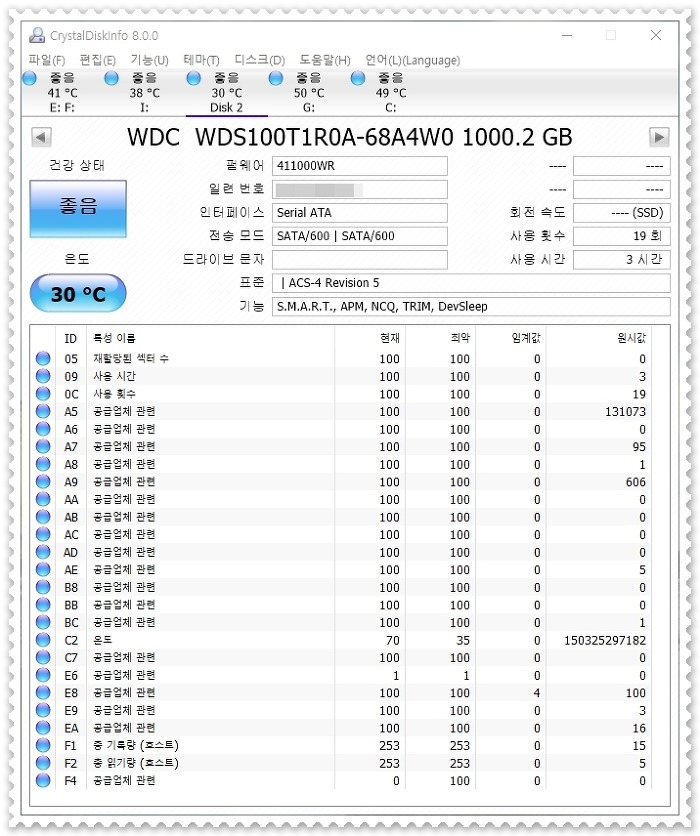
Task: Click status orb for attribute AA
Action: pyautogui.click(x=43, y=500)
